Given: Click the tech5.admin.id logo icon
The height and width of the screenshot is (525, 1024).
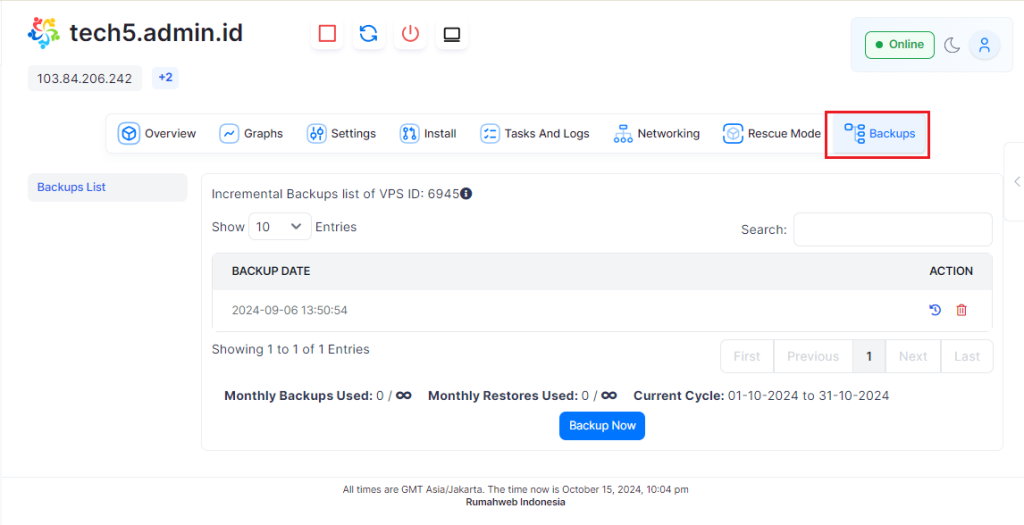Looking at the screenshot, I should click(44, 33).
